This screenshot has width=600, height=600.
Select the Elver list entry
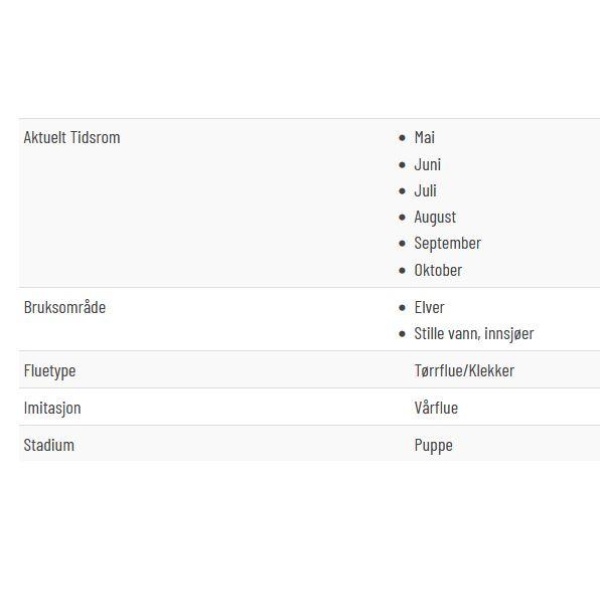point(429,307)
